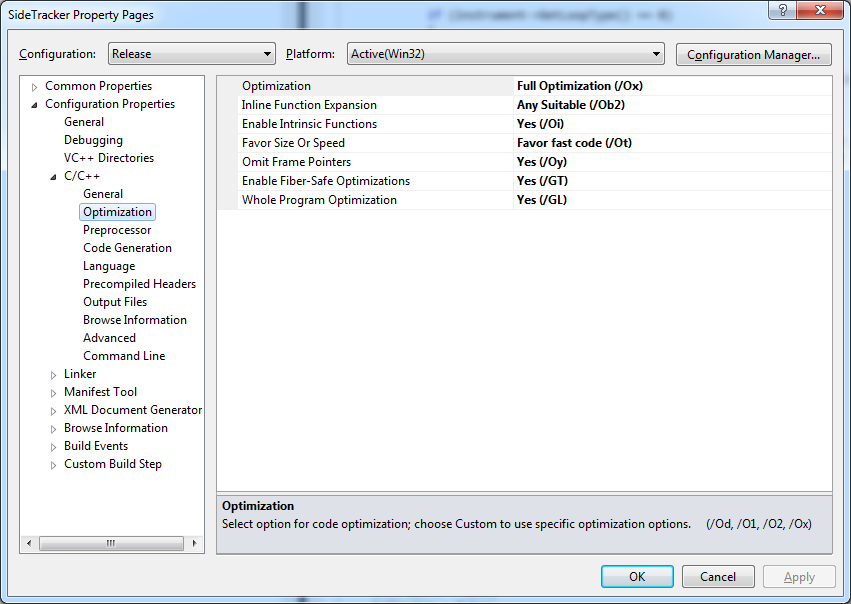Open the Debugging property page
The width and height of the screenshot is (851, 604).
[x=93, y=140]
